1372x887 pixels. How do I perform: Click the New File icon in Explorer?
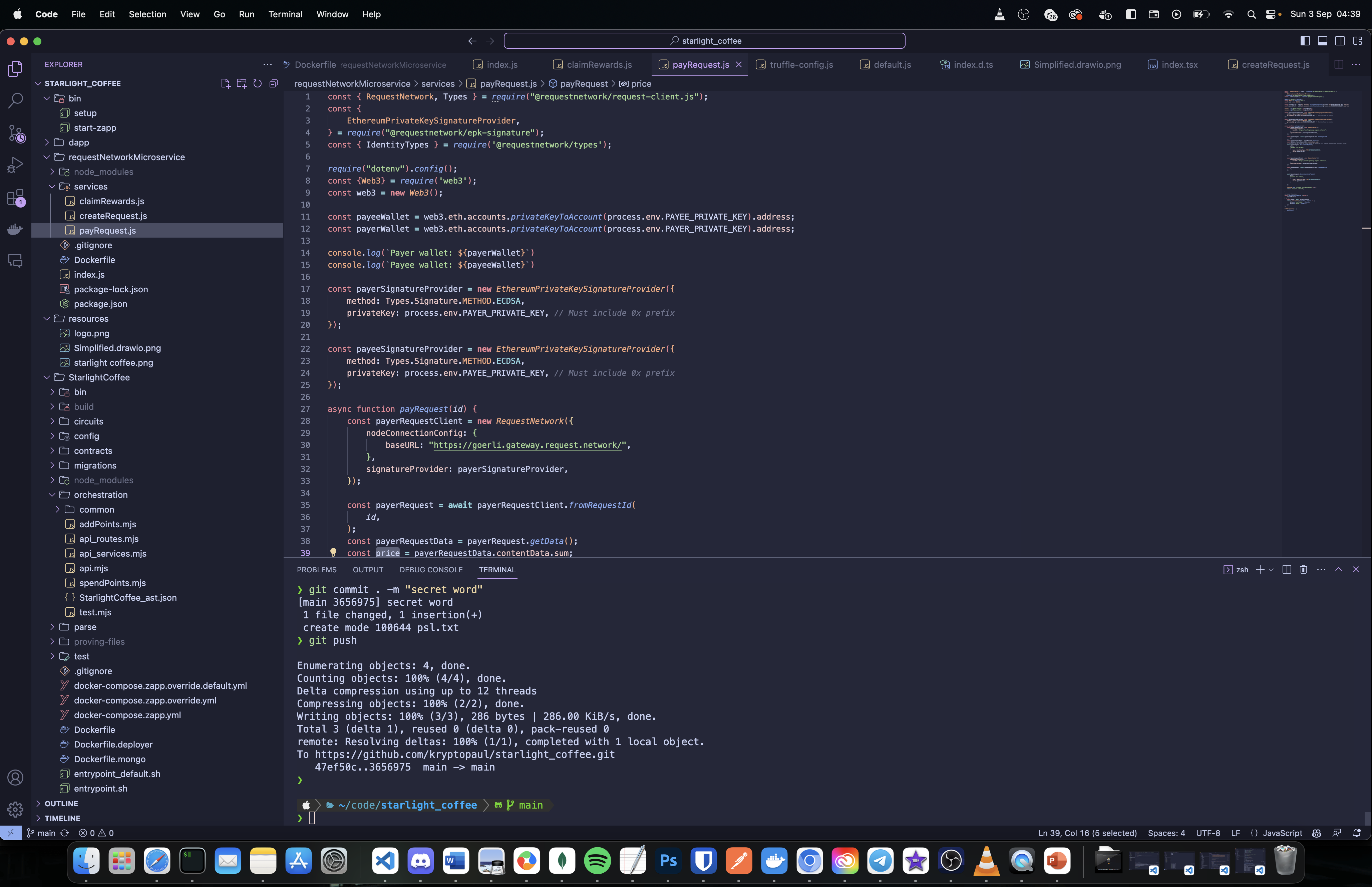tap(225, 83)
